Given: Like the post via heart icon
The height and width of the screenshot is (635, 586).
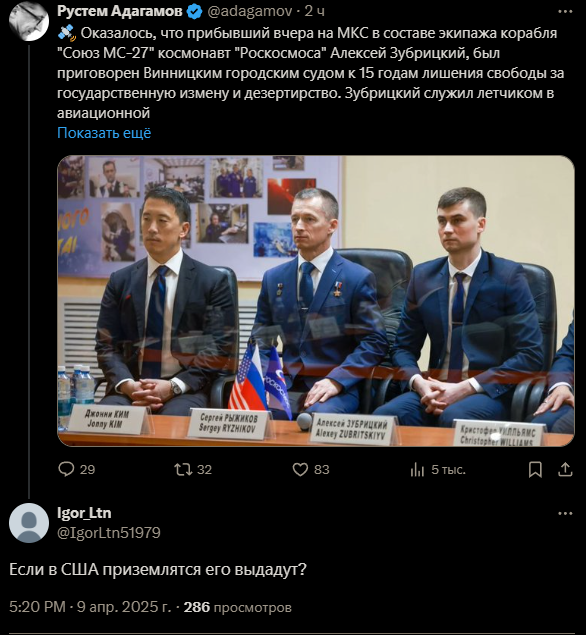Looking at the screenshot, I should (300, 469).
